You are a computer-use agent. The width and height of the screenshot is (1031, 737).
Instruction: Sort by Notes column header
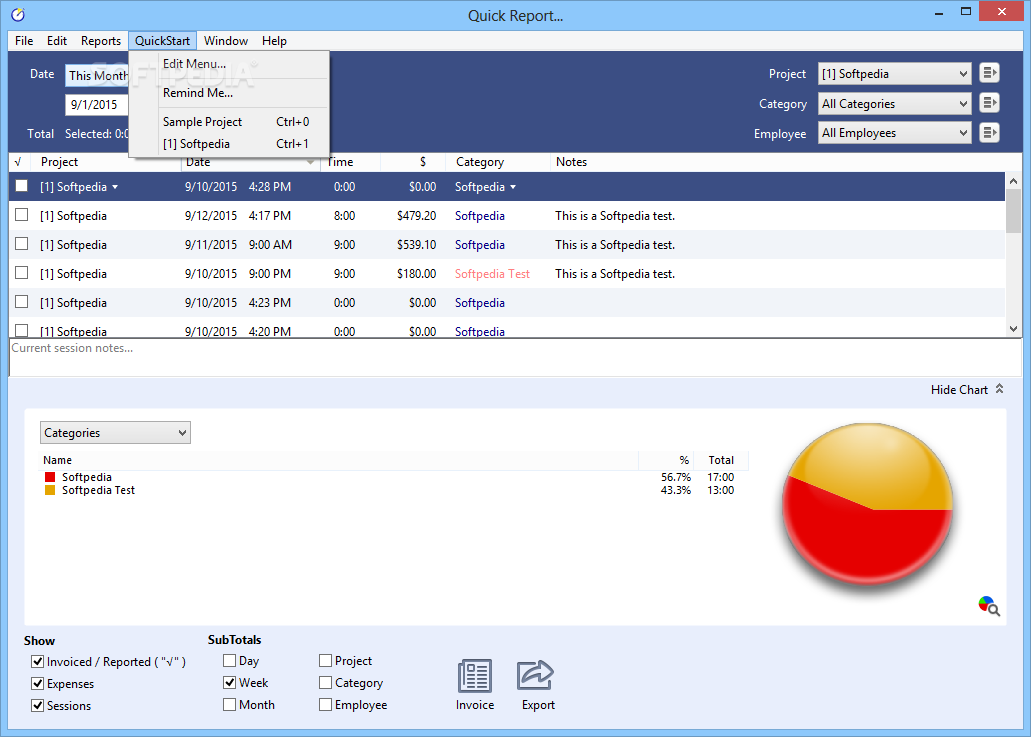tap(571, 162)
